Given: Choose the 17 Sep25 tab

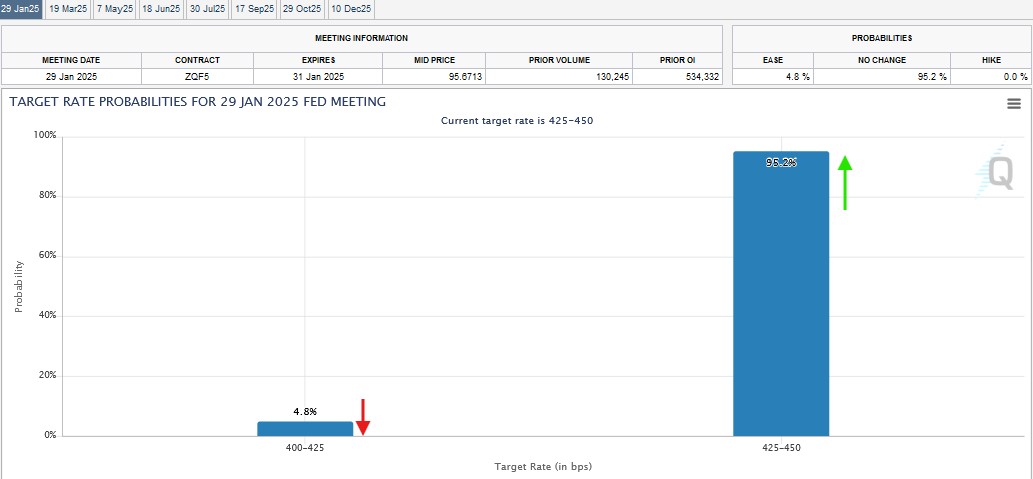Looking at the screenshot, I should click(254, 8).
